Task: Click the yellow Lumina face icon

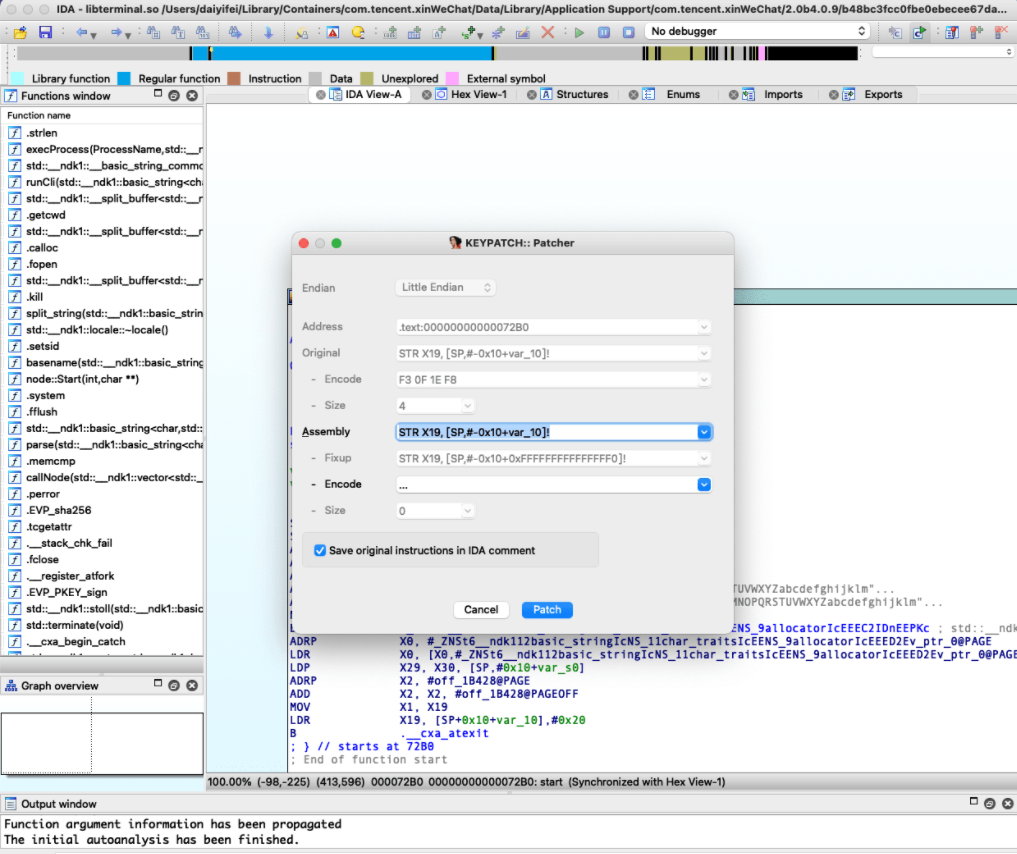Action: click(x=357, y=32)
